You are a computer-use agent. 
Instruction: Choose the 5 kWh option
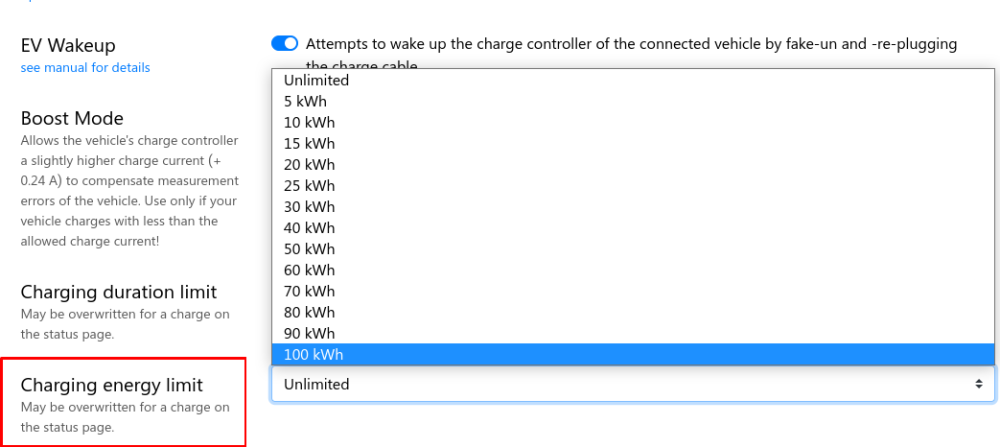[305, 101]
